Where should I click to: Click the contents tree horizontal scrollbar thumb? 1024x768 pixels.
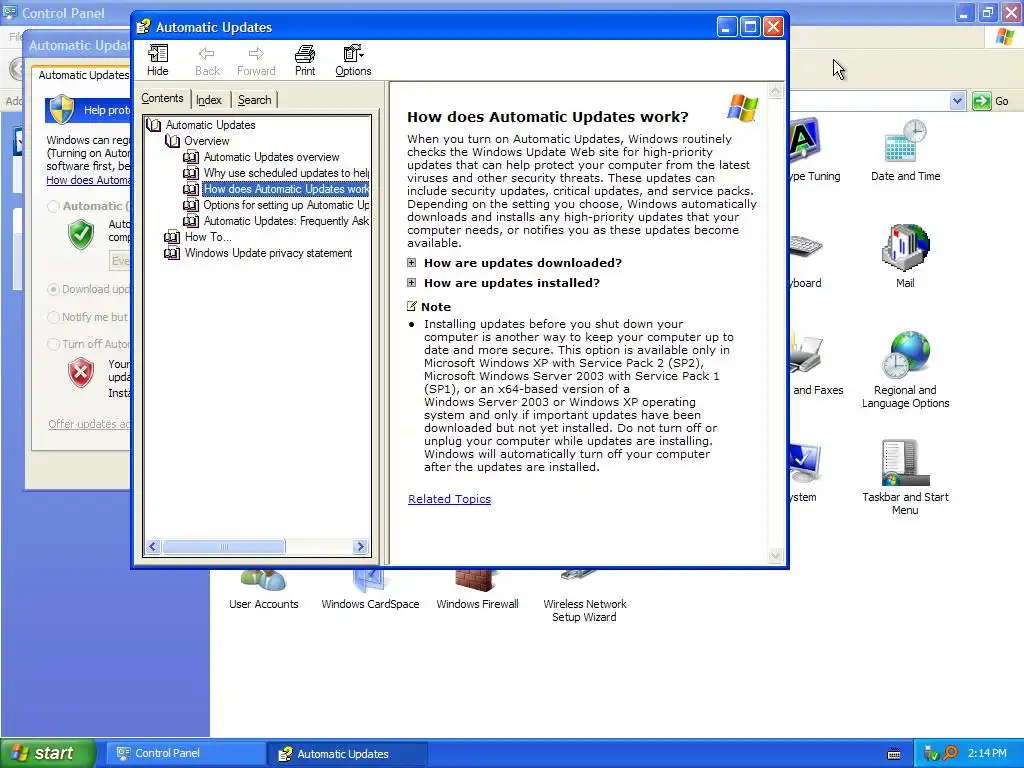tap(224, 547)
